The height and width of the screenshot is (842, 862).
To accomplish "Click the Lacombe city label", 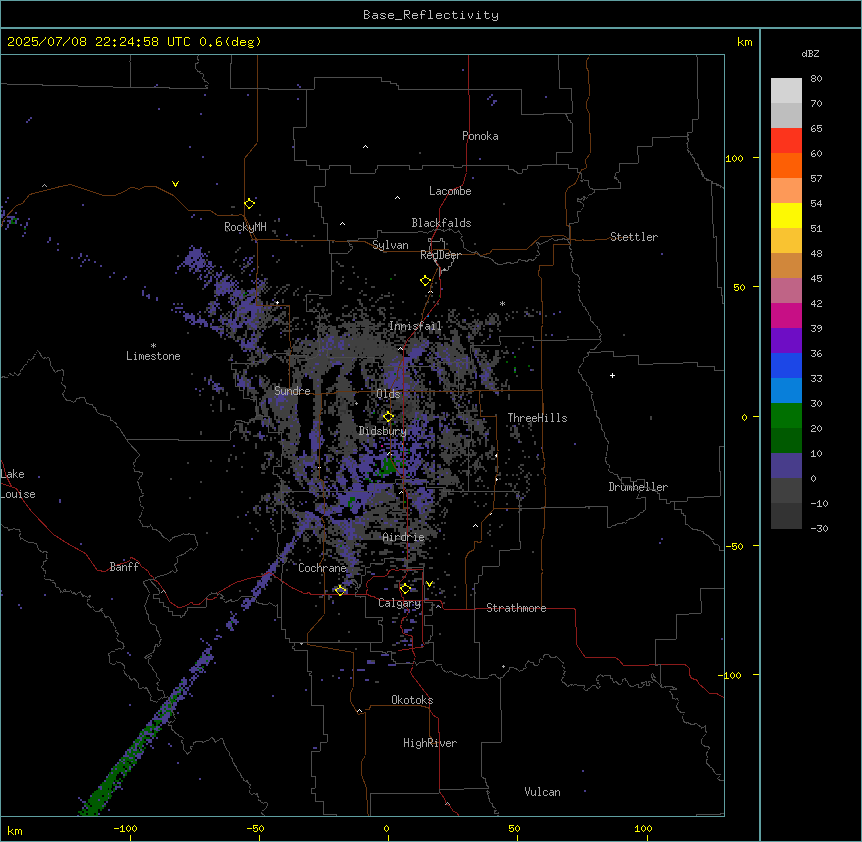I will click(x=450, y=191).
